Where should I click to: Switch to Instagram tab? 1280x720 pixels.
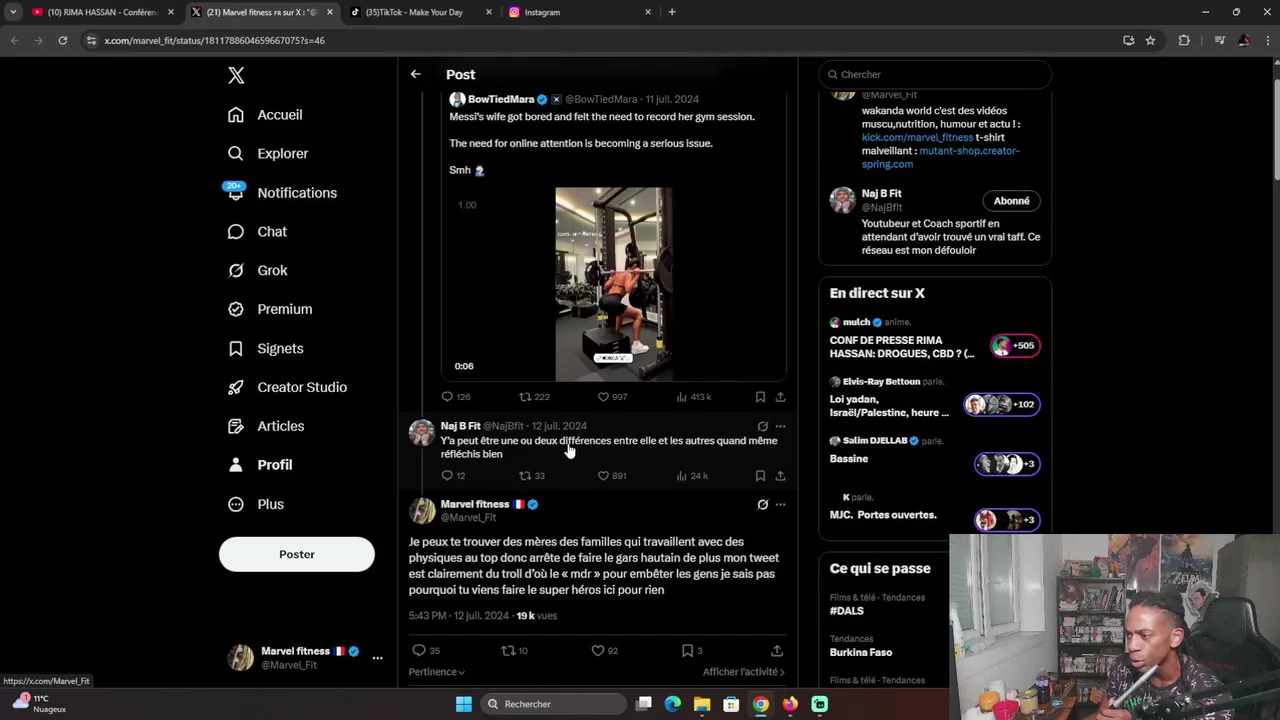pos(579,12)
